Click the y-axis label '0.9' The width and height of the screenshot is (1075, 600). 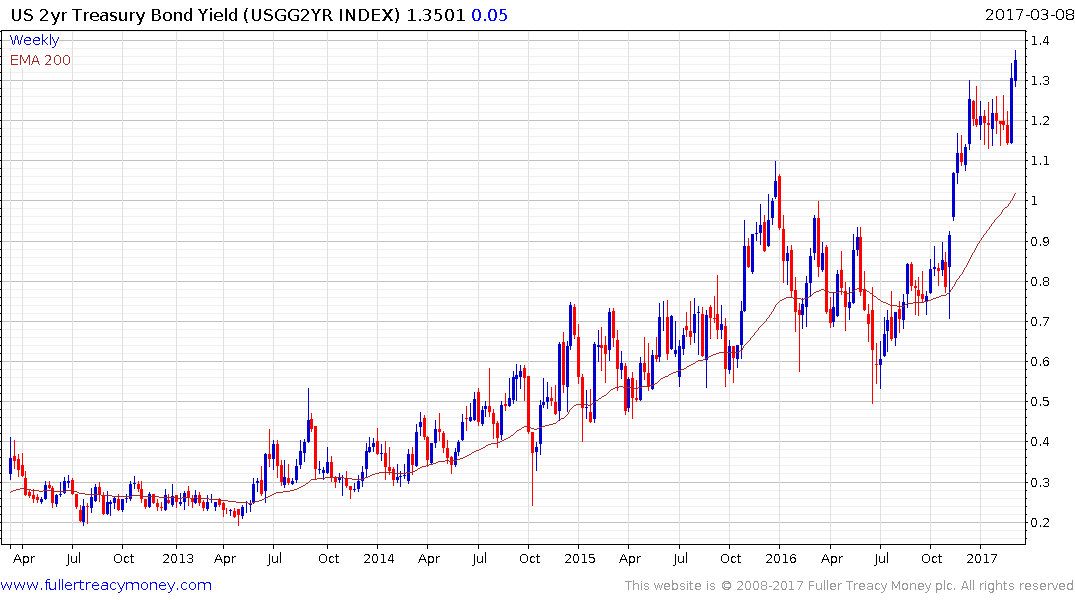(x=1040, y=241)
